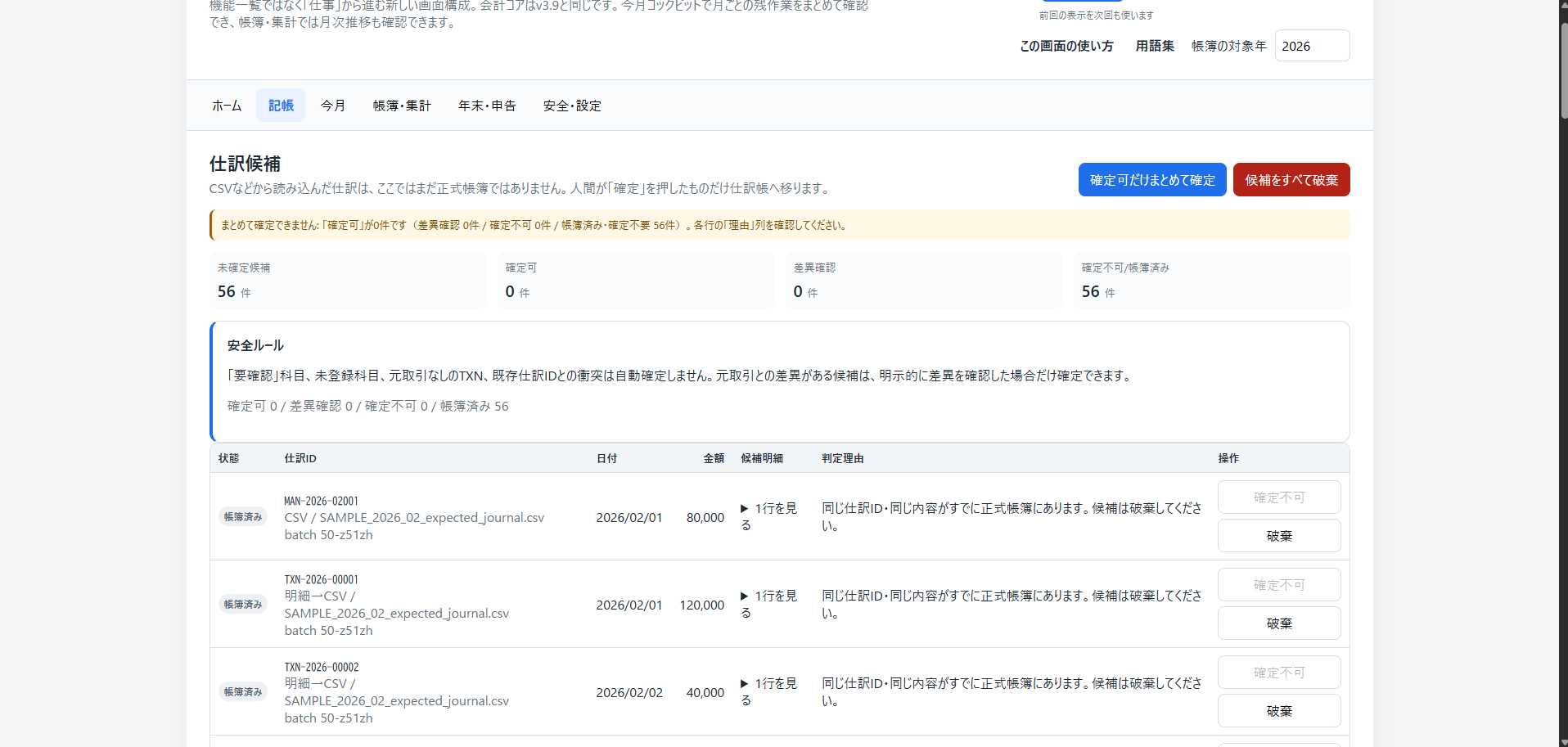Screen dimensions: 1568x747
Task: Select the 記帳 tab
Action: tap(281, 106)
